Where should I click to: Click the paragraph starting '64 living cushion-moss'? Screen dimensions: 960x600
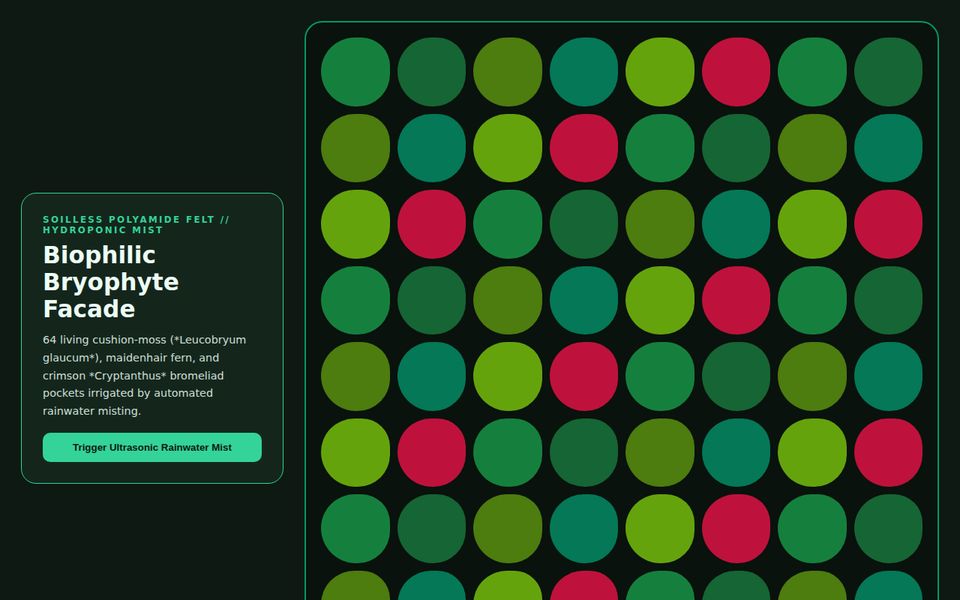pyautogui.click(x=144, y=375)
